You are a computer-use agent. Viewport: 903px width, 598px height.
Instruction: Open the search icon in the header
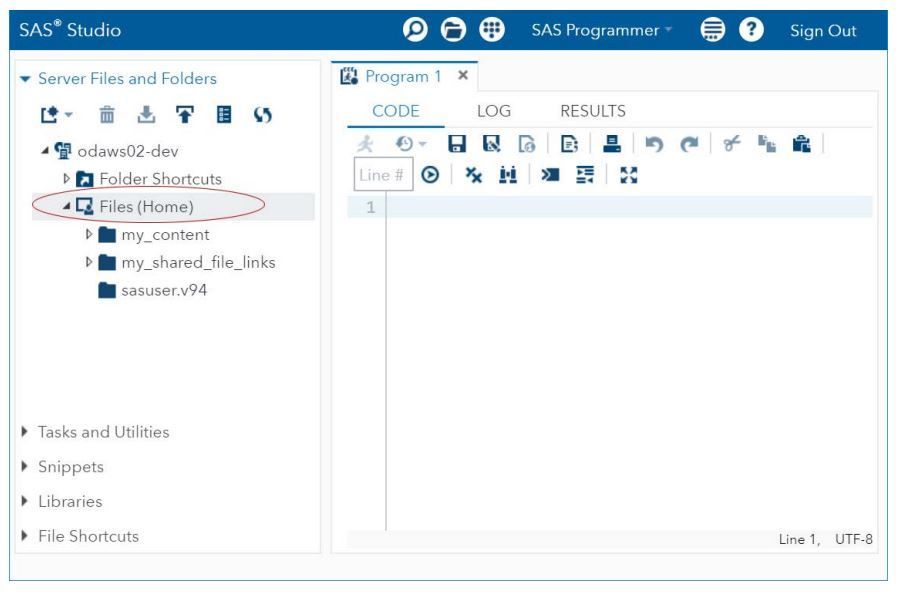[415, 29]
